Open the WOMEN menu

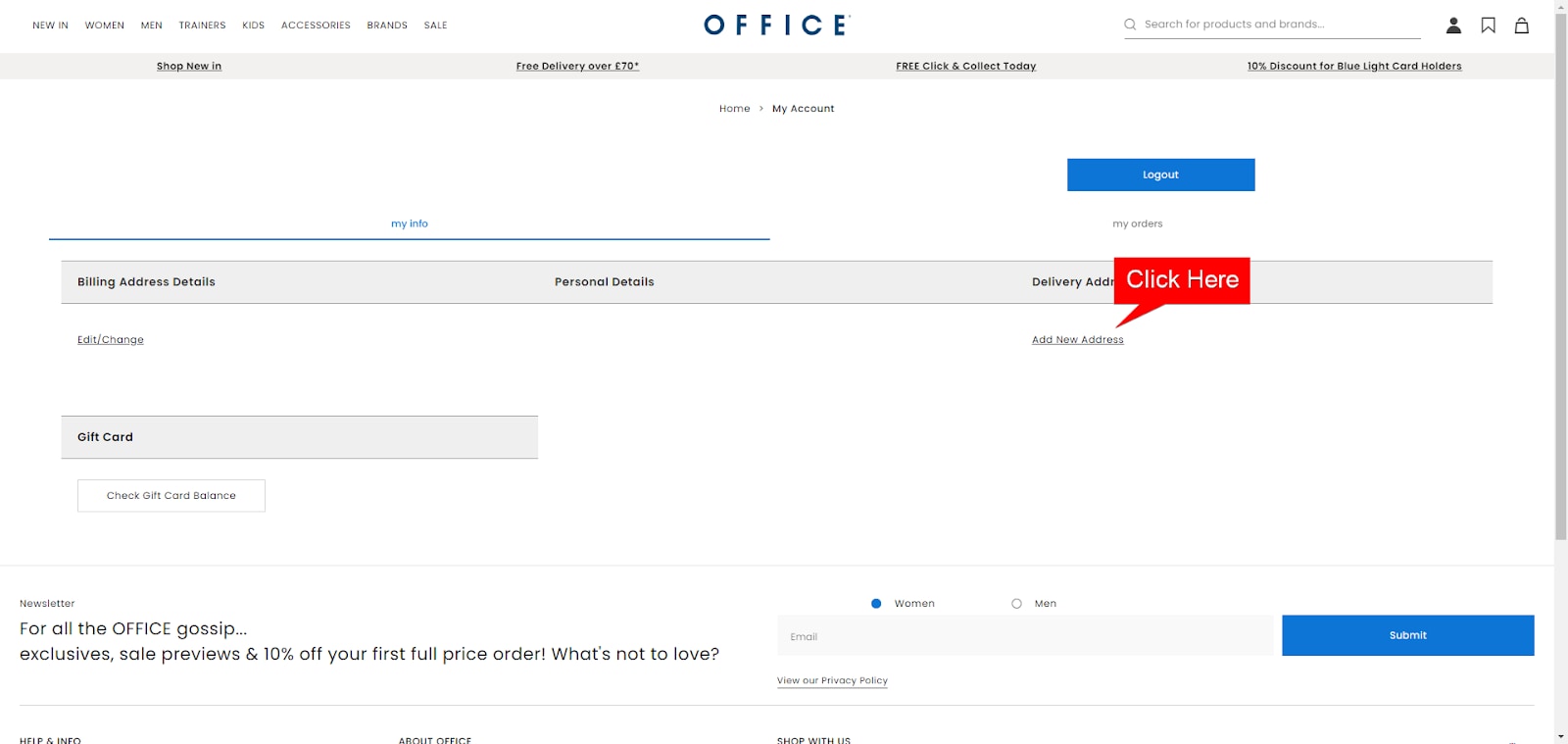(x=105, y=25)
